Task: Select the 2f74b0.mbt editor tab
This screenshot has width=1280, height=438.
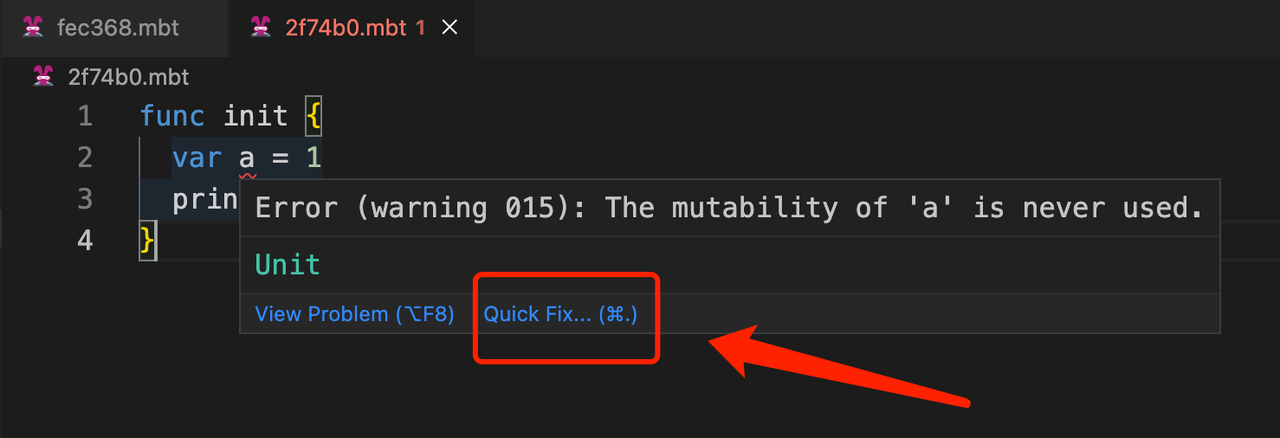Action: pyautogui.click(x=340, y=27)
